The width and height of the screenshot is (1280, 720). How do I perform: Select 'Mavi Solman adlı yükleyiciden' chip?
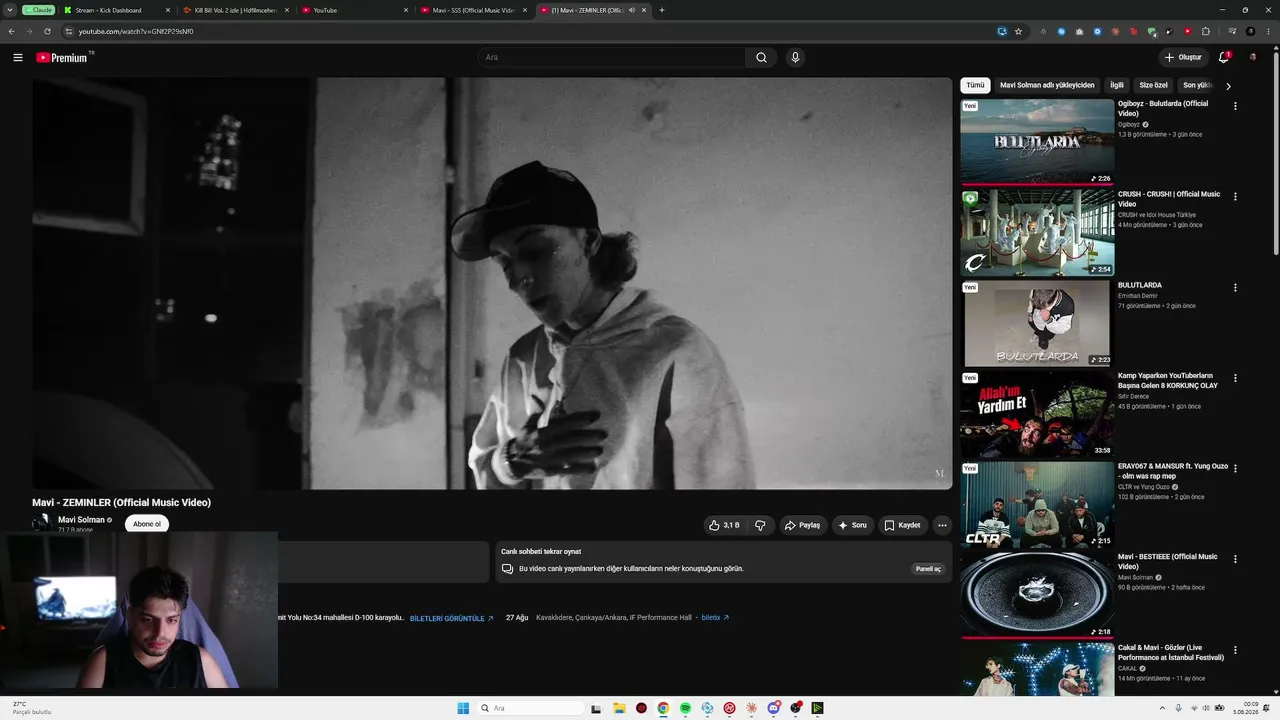1047,85
